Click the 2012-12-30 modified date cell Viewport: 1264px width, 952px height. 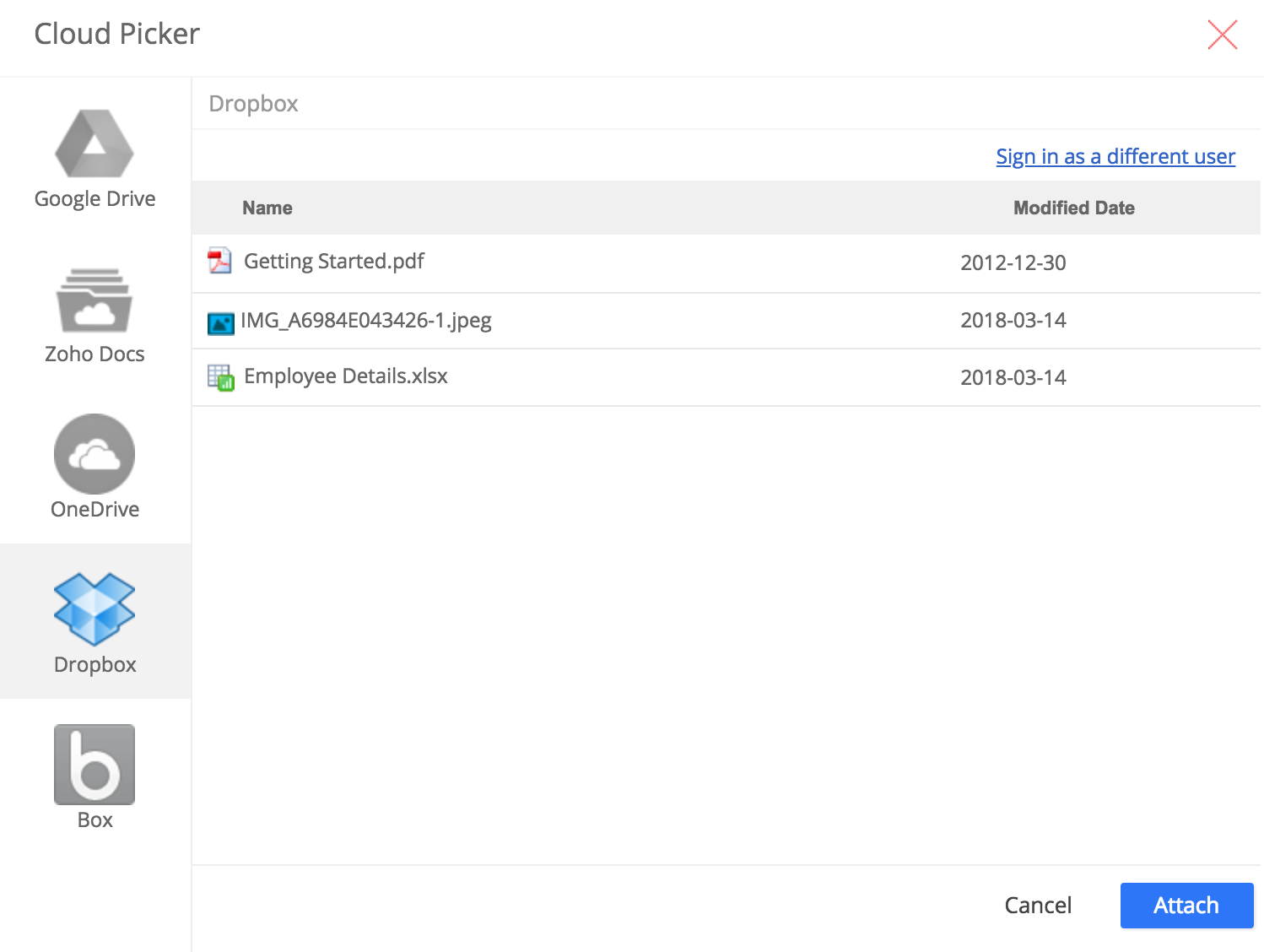[x=1013, y=263]
